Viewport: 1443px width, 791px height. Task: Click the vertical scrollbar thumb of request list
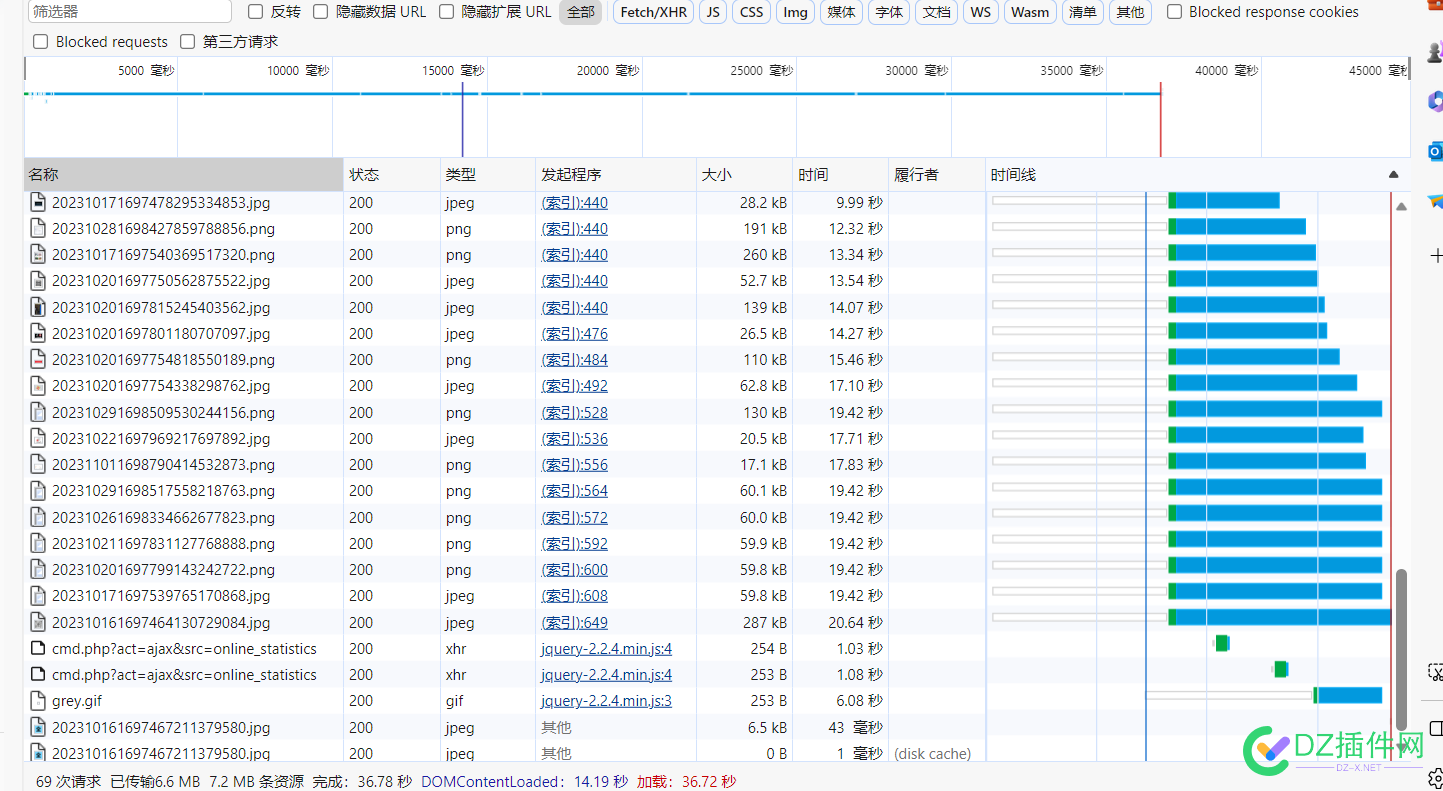[x=1401, y=648]
